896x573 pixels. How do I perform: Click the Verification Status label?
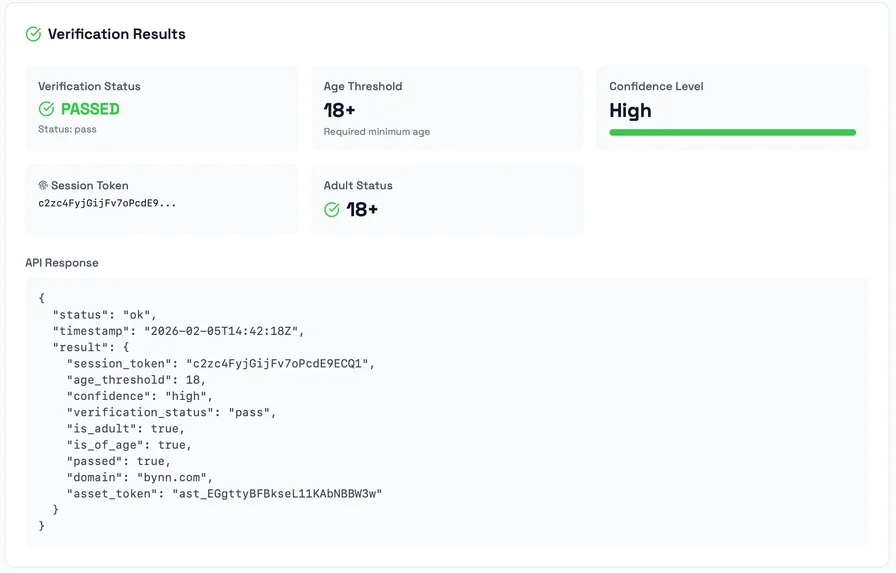[89, 86]
